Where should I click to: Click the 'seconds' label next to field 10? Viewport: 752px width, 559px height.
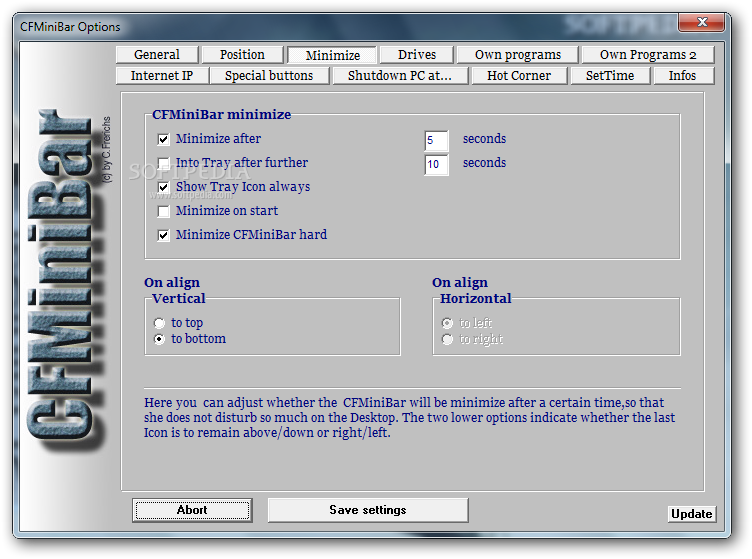(484, 163)
